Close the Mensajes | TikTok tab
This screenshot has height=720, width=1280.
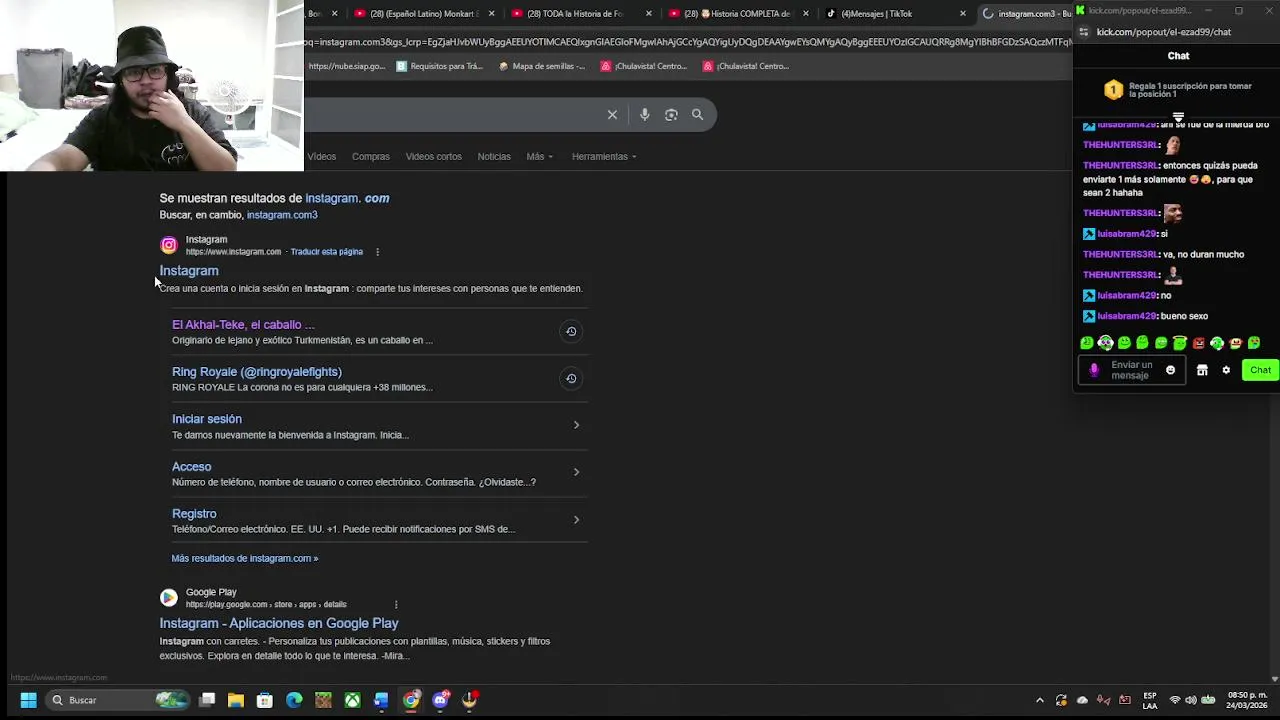pyautogui.click(x=962, y=13)
